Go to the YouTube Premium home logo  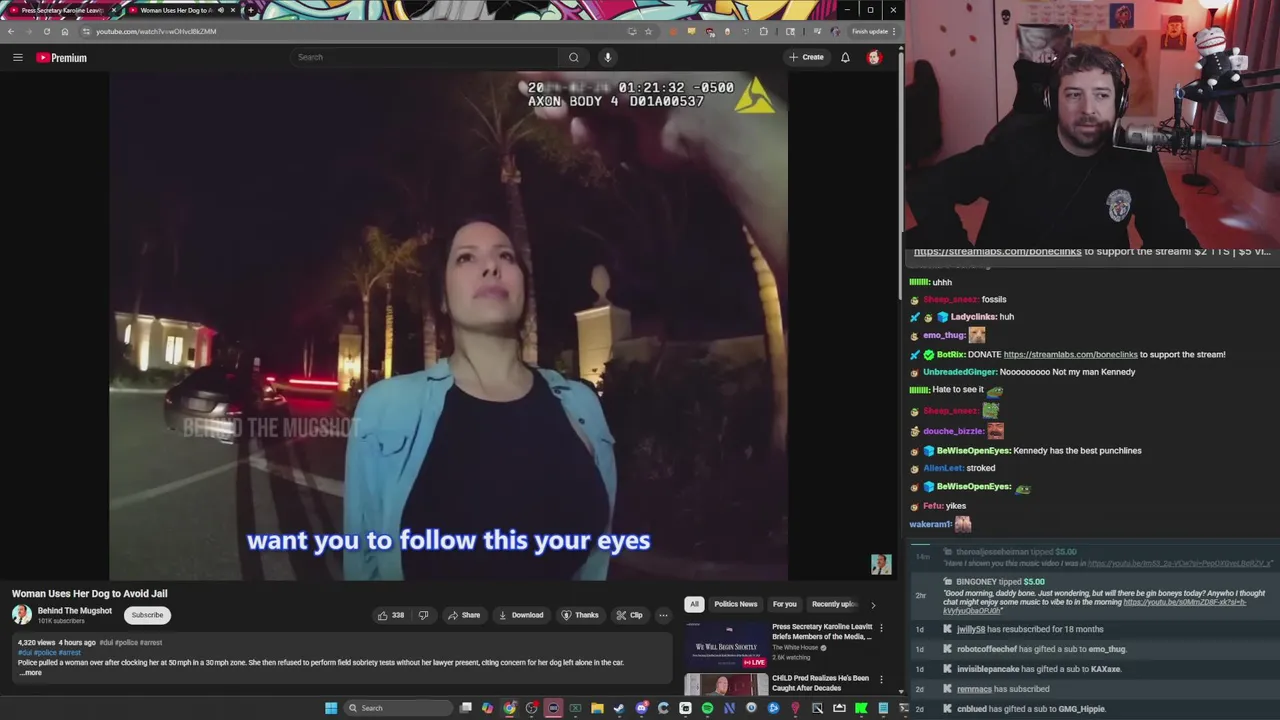point(61,57)
